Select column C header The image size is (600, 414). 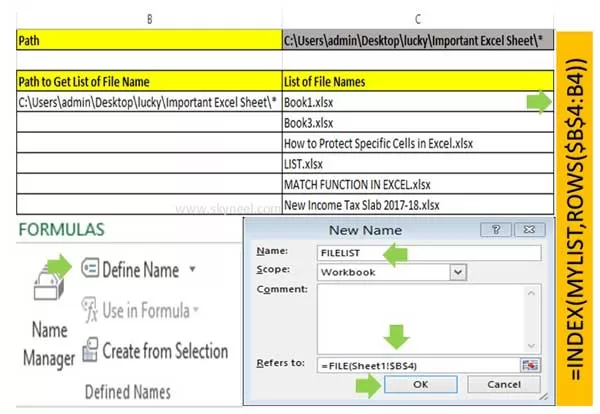418,19
